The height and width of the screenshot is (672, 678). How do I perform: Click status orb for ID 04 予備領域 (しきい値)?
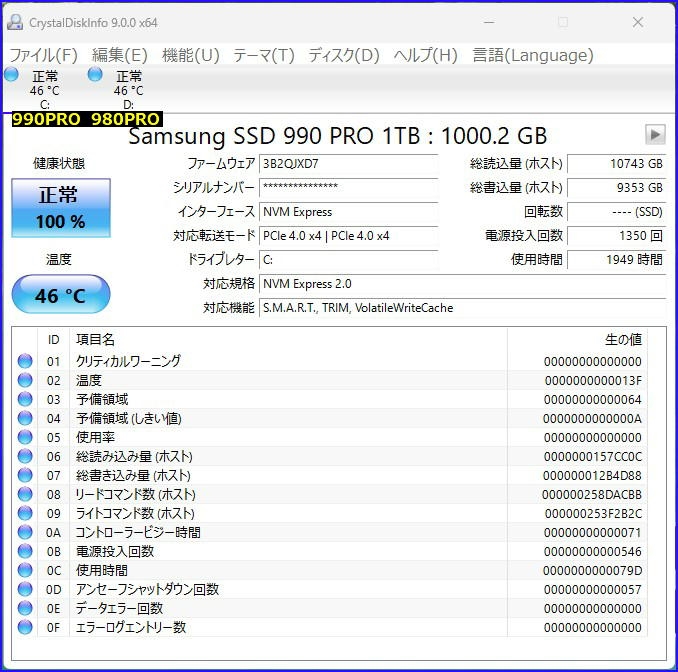(25, 418)
